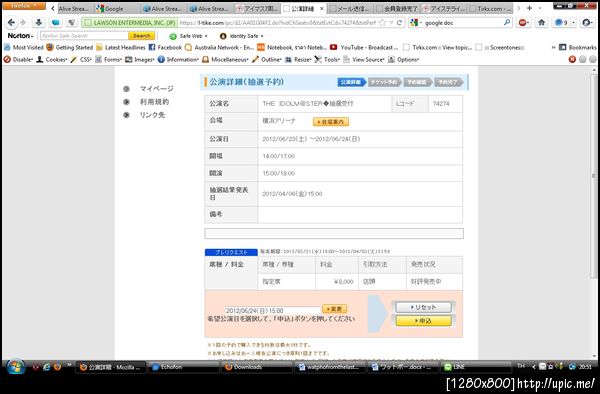Switch to the アイマス tab
The width and height of the screenshot is (600, 394).
[258, 8]
